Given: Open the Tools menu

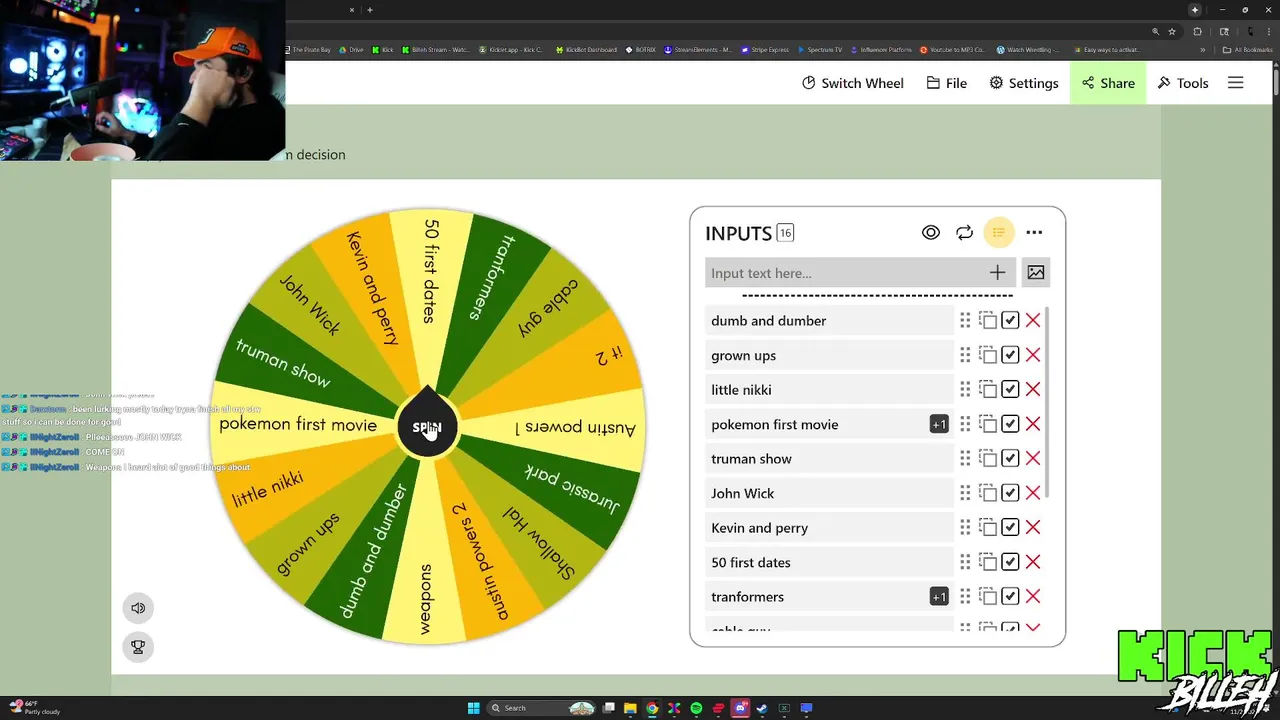Looking at the screenshot, I should click(1183, 83).
